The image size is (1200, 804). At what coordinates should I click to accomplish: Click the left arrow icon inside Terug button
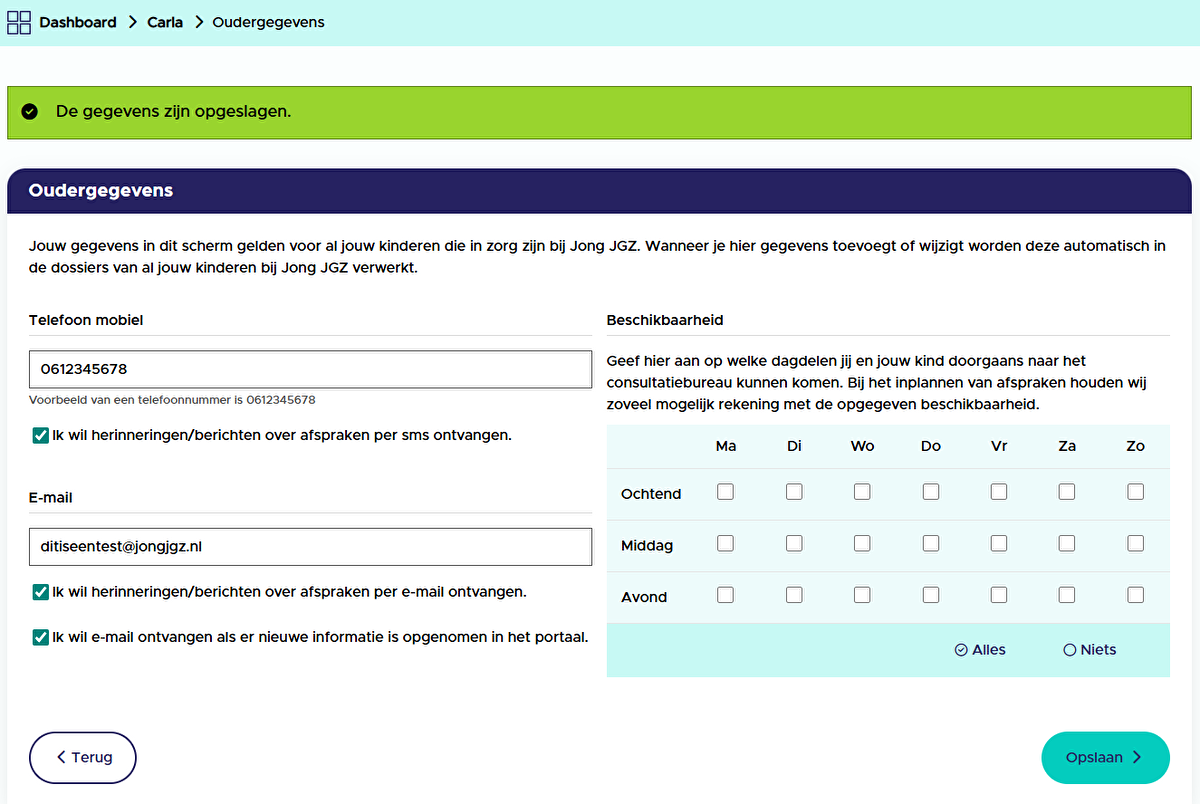[x=61, y=757]
